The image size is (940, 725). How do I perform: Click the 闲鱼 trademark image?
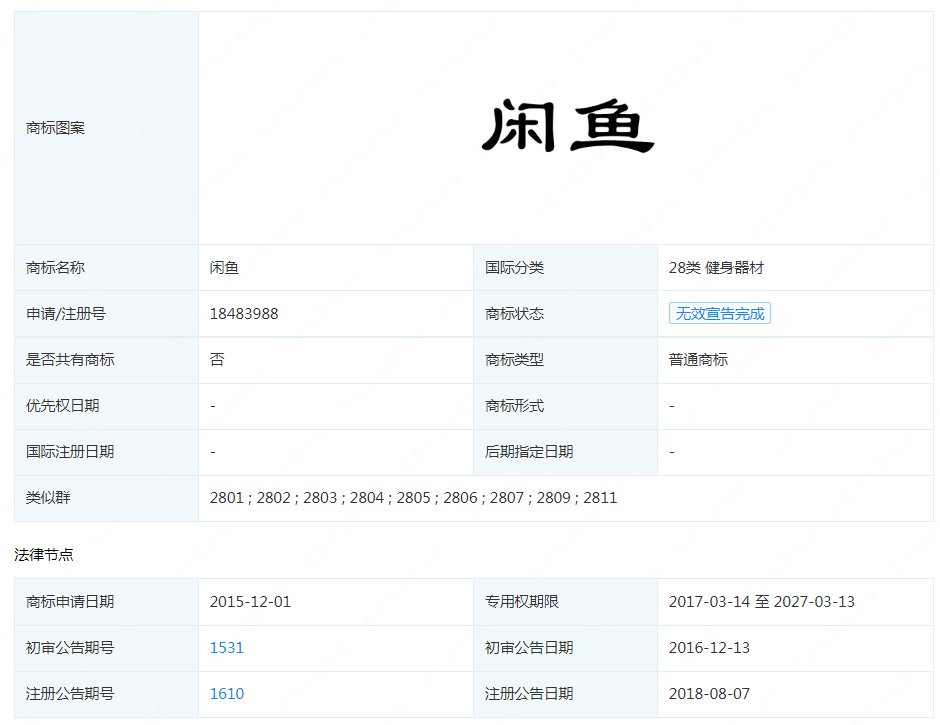pyautogui.click(x=567, y=126)
